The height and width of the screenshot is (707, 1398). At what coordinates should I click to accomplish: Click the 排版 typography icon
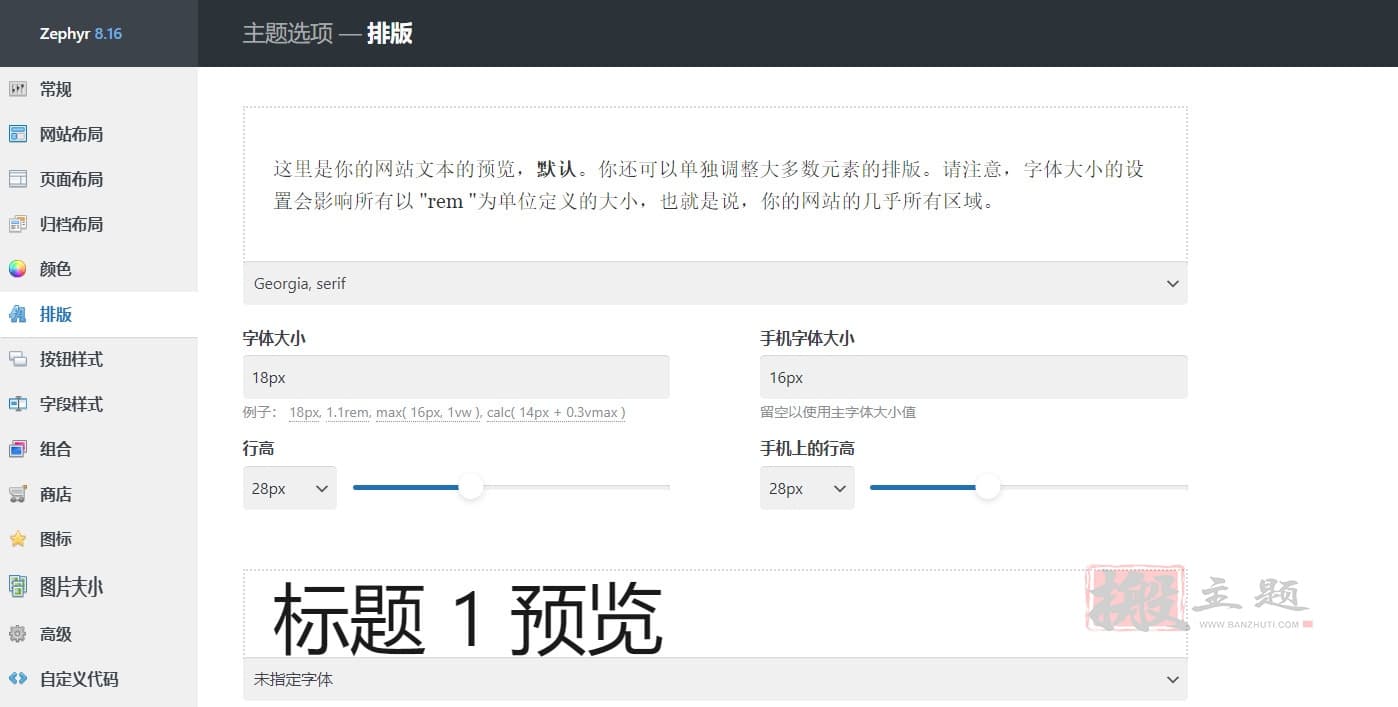point(18,314)
